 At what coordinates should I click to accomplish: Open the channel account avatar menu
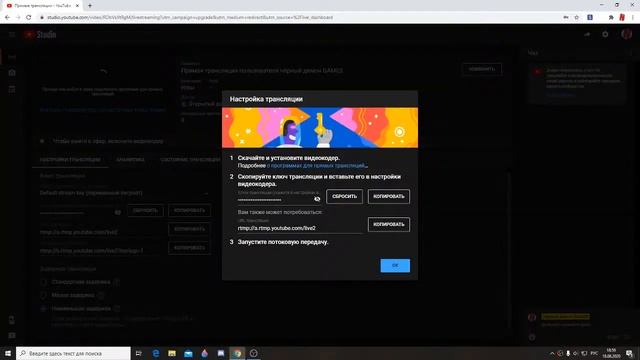point(627,35)
